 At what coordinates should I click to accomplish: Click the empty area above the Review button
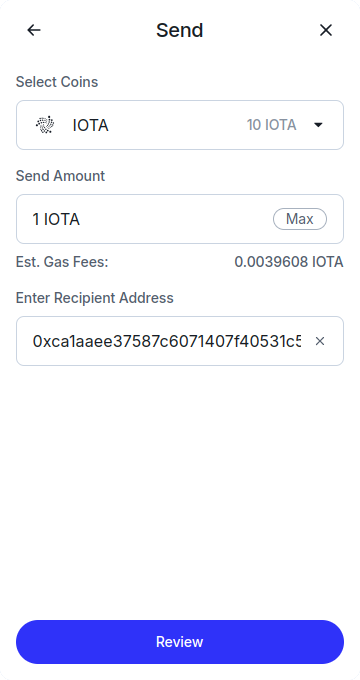click(180, 492)
